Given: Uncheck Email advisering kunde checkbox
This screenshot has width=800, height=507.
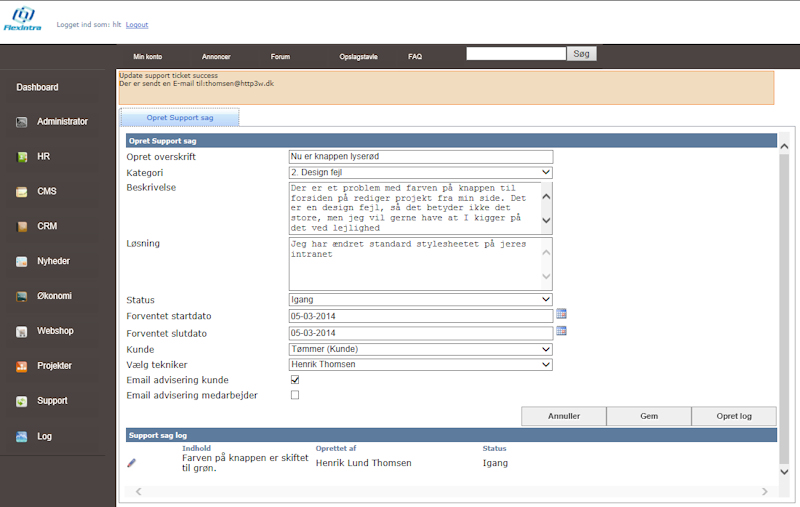Looking at the screenshot, I should (x=295, y=380).
